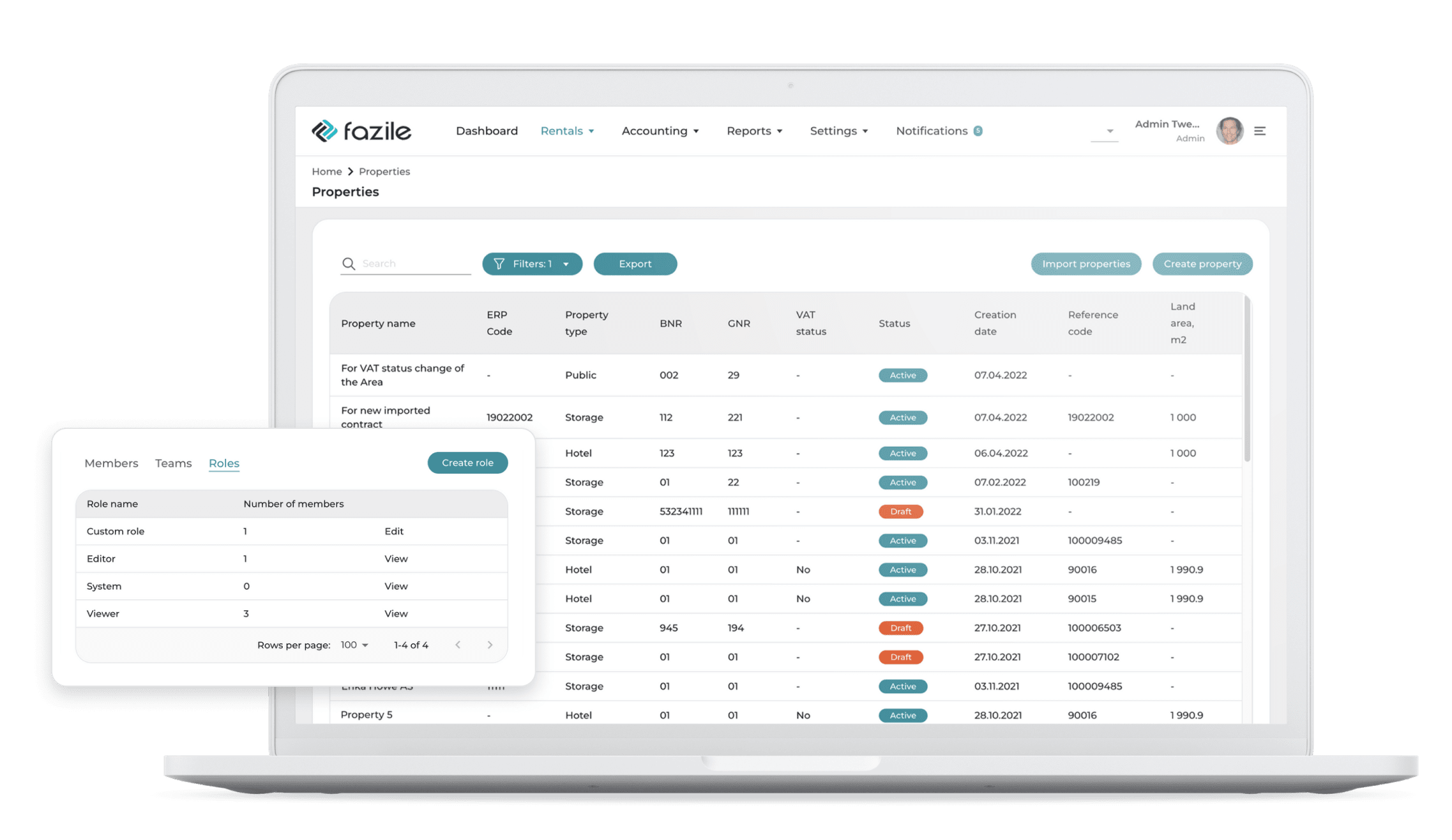Viewport: 1452px width, 840px height.
Task: Go to next page with right chevron arrow
Action: click(490, 645)
